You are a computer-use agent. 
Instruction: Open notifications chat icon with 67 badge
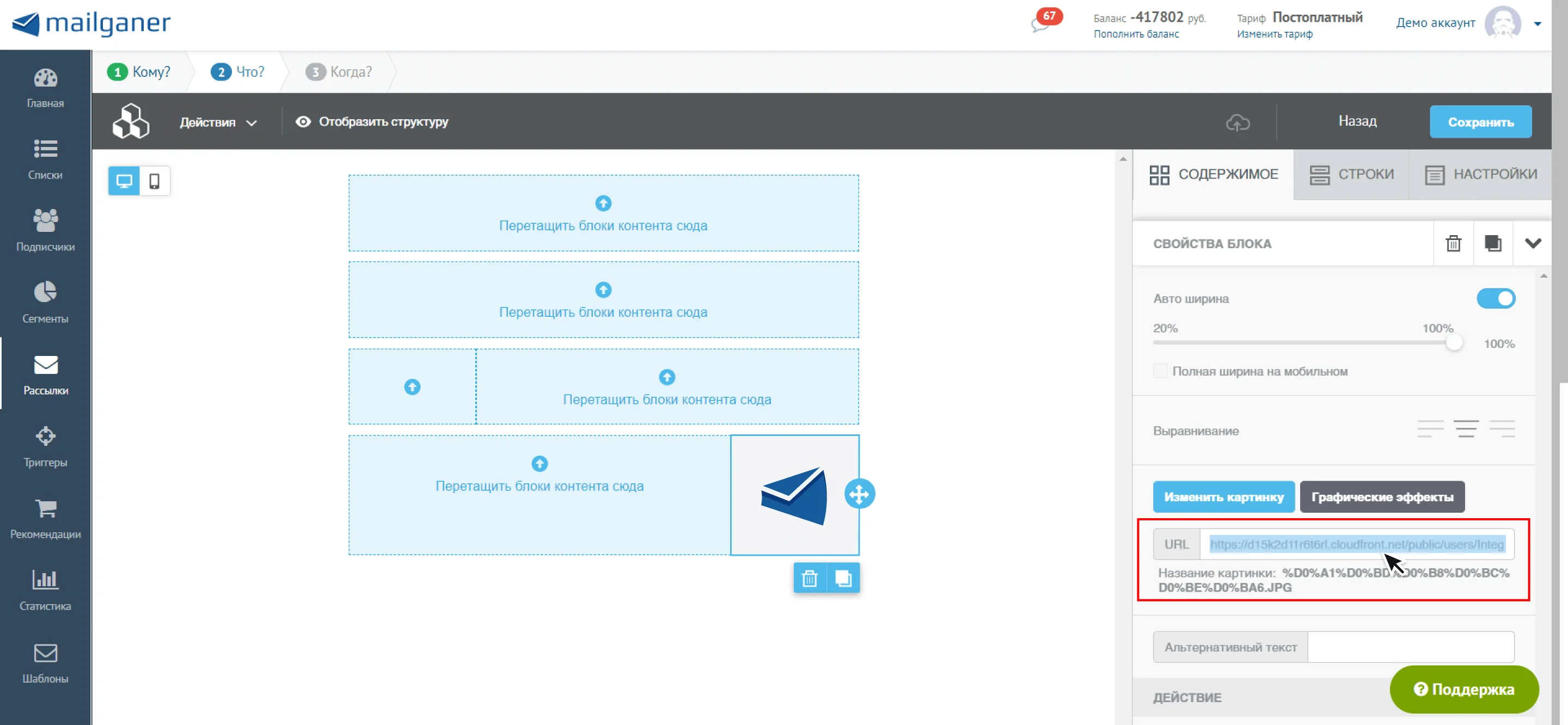pyautogui.click(x=1042, y=23)
